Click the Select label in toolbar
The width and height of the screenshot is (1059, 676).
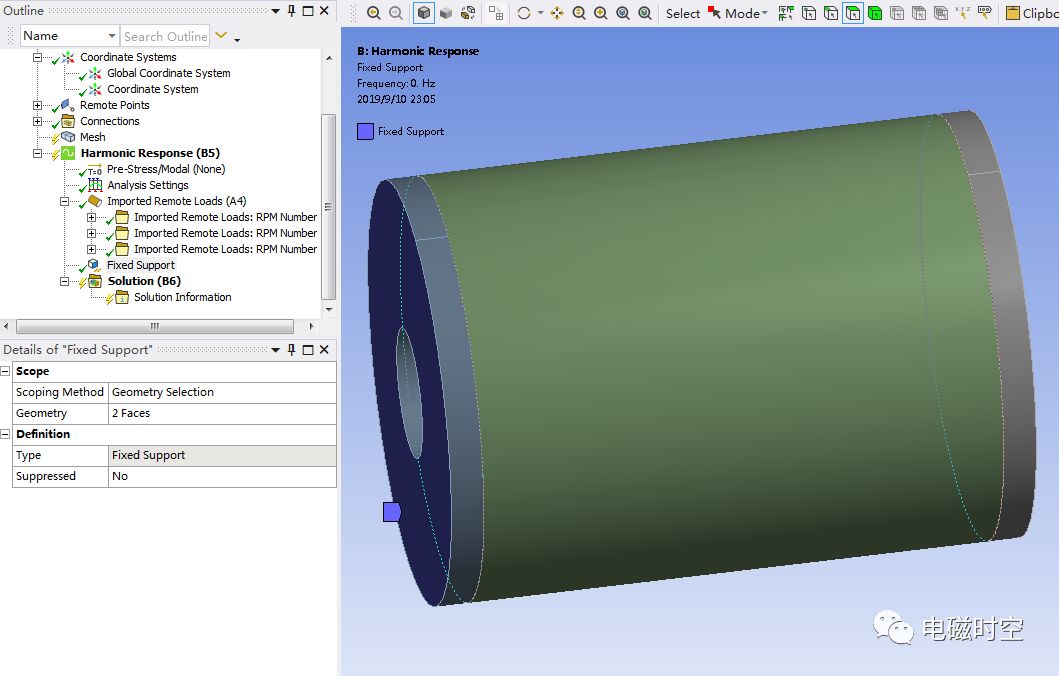(x=682, y=14)
